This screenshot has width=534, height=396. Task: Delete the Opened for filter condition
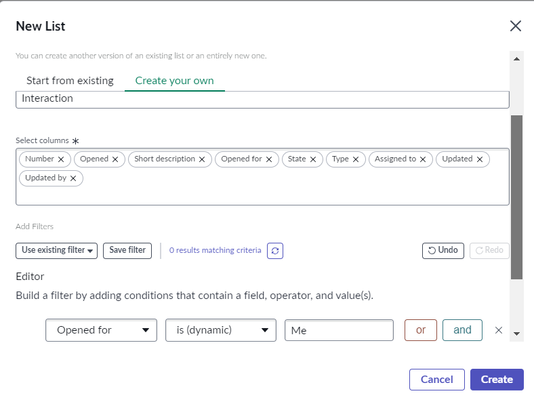click(x=499, y=330)
